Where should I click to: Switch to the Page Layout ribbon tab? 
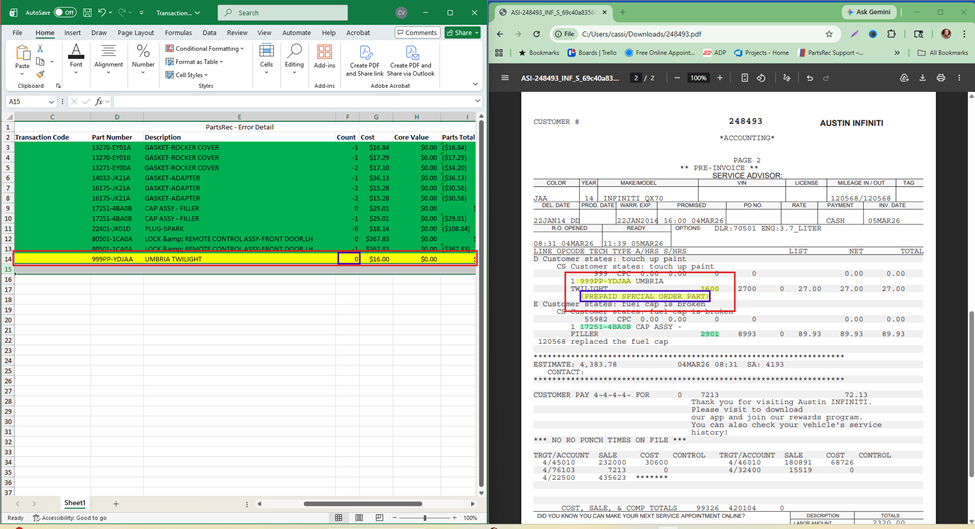[136, 32]
